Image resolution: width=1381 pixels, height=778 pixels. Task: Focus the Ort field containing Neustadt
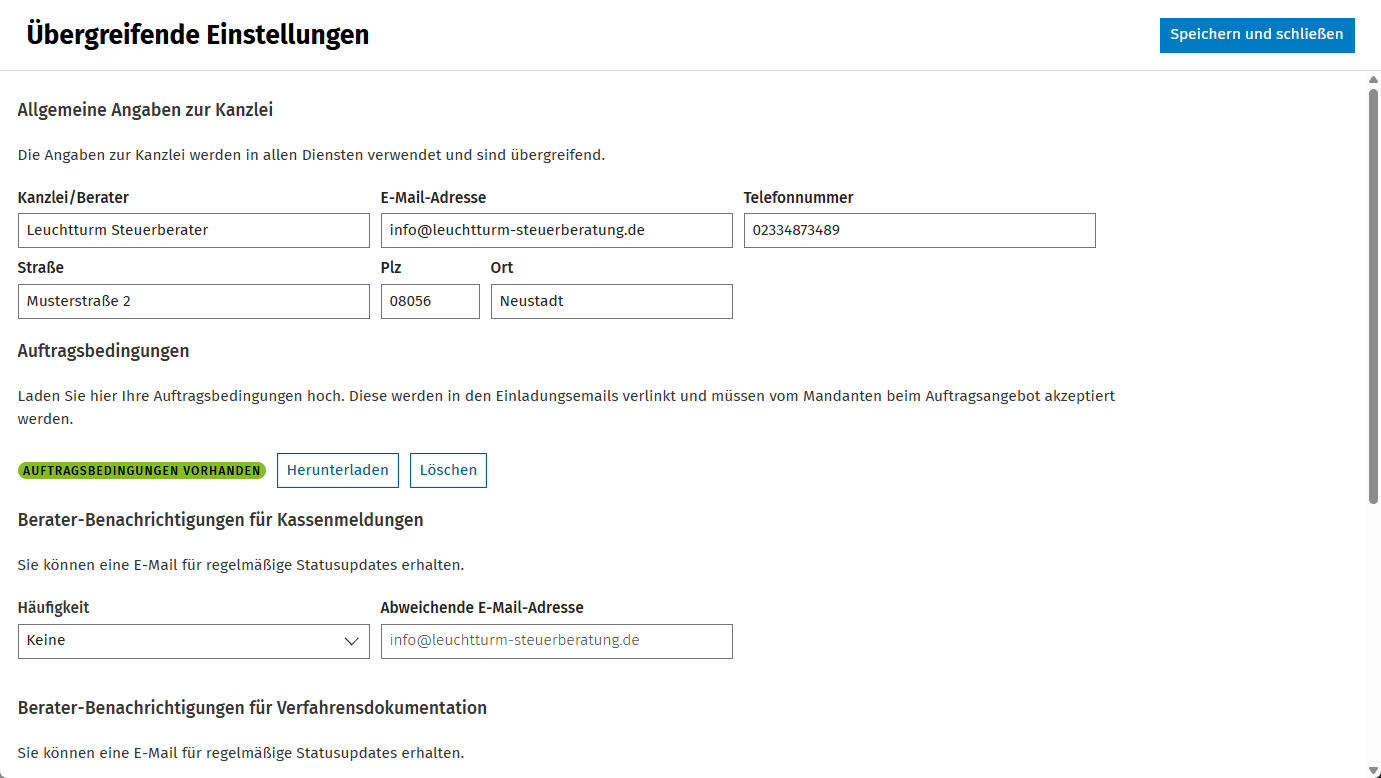(612, 301)
